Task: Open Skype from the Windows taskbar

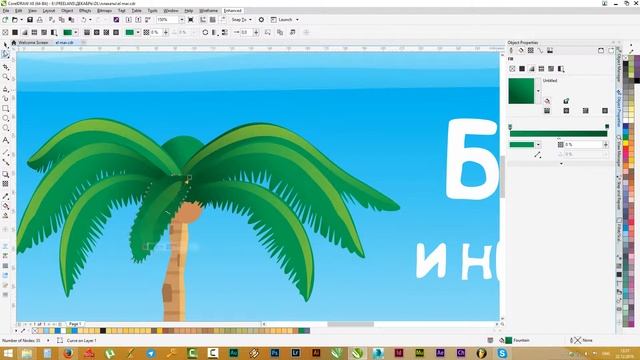Action: (502, 353)
